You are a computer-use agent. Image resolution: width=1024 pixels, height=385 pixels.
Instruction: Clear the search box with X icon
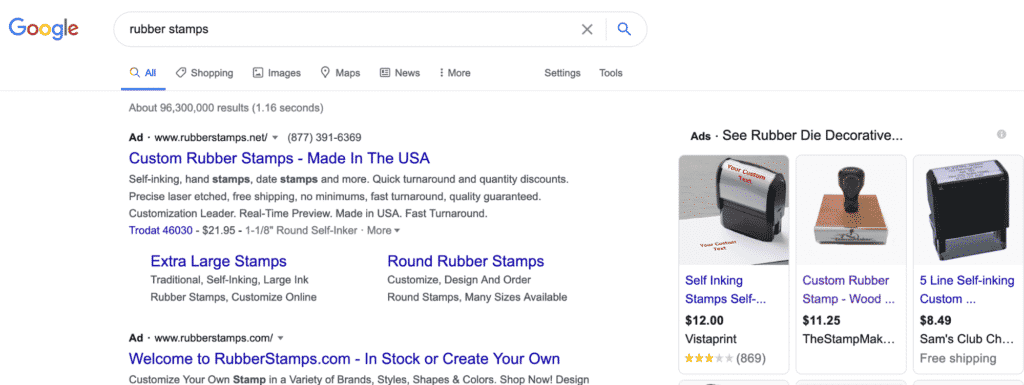coord(587,29)
